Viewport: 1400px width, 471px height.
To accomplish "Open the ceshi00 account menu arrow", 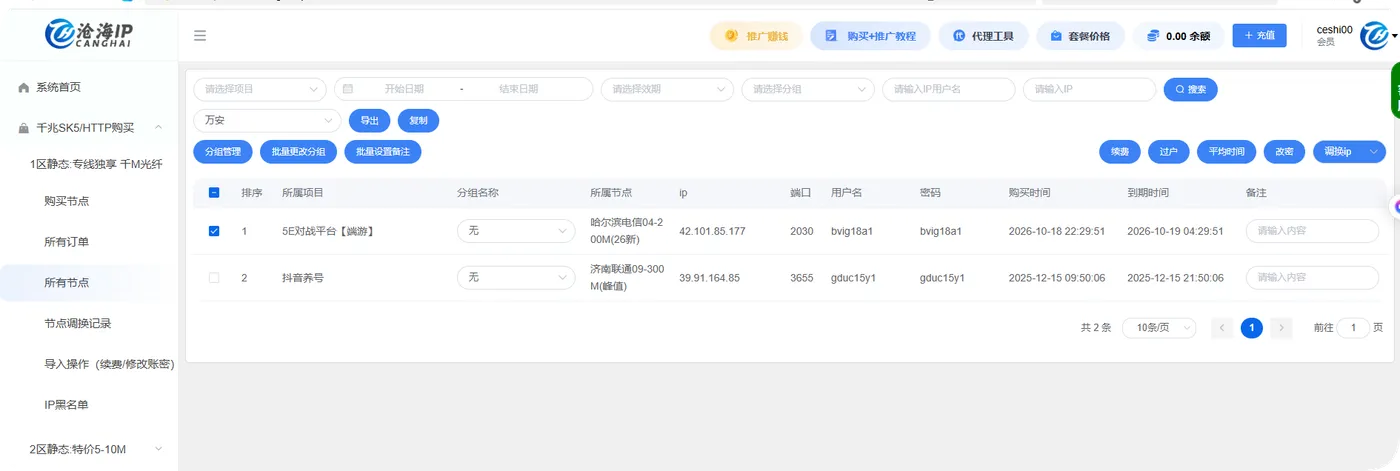I will click(x=1394, y=36).
